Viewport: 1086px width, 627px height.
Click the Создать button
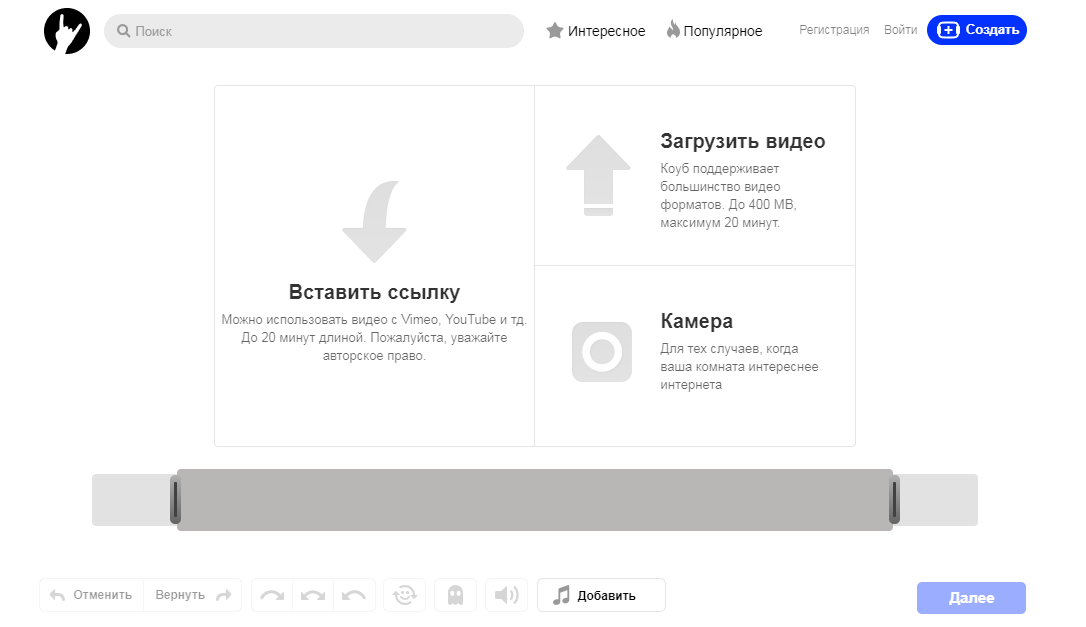[x=976, y=30]
